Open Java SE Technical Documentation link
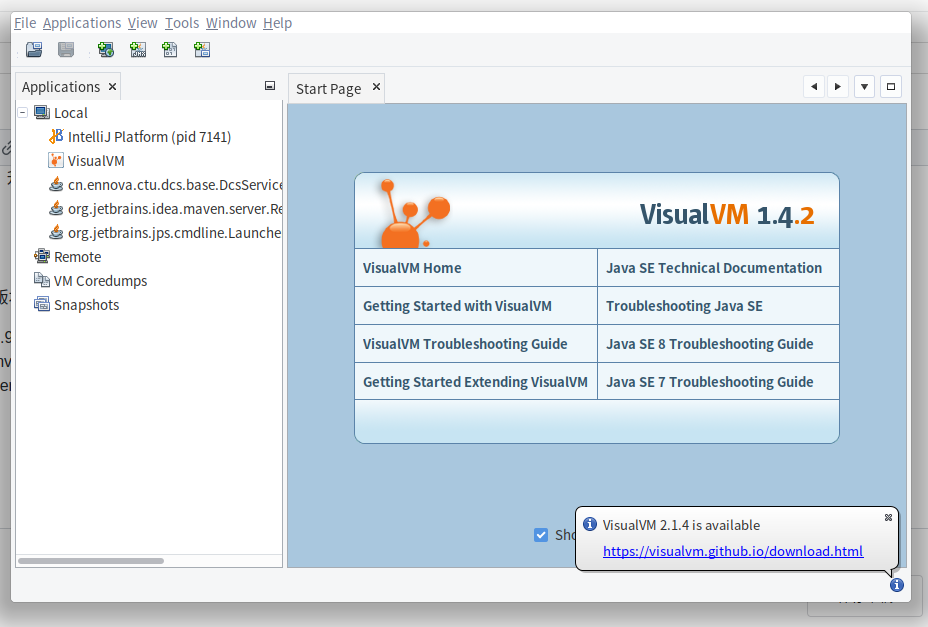The height and width of the screenshot is (627, 928). [x=714, y=268]
